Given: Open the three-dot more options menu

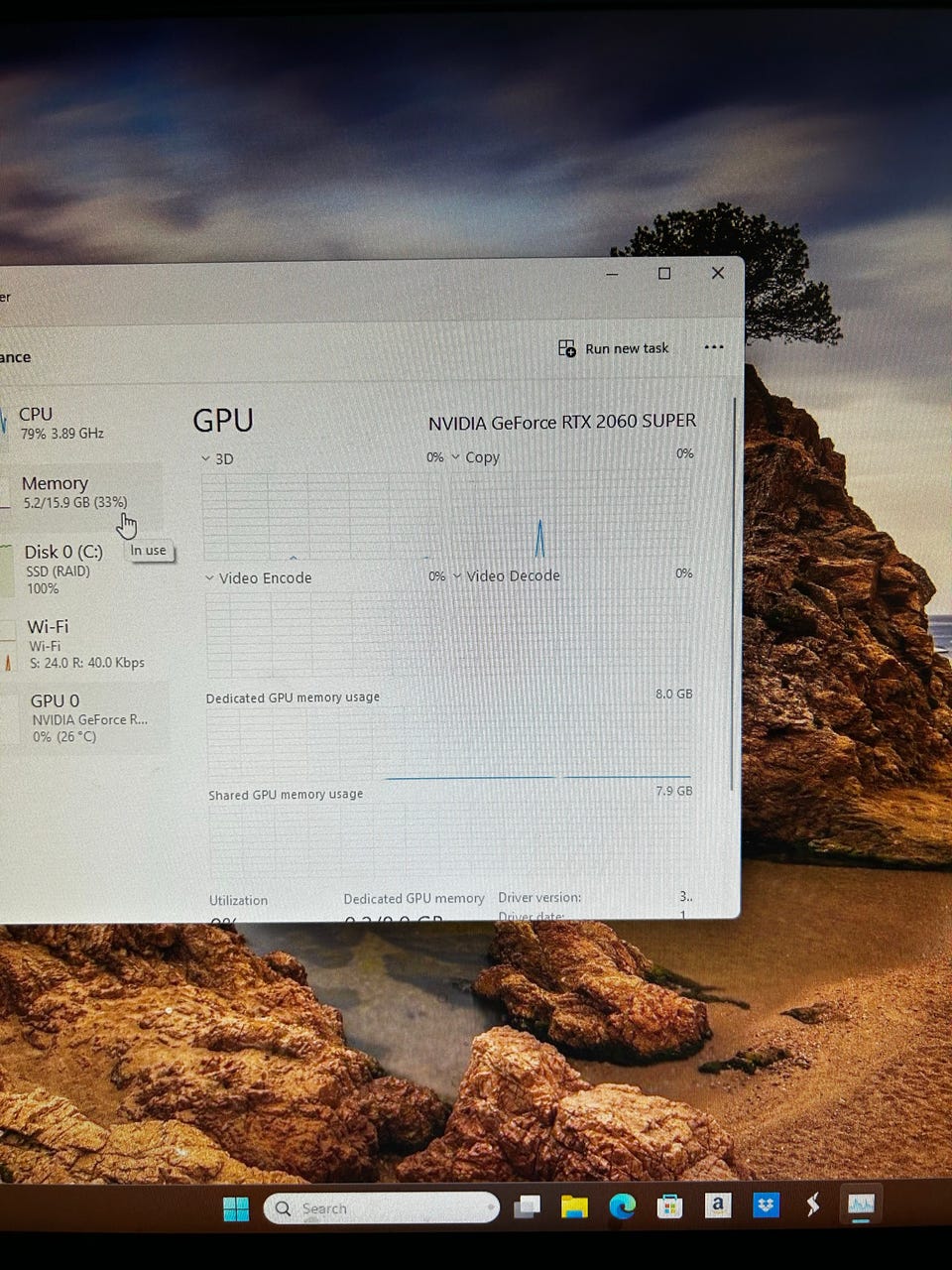Looking at the screenshot, I should [x=714, y=347].
